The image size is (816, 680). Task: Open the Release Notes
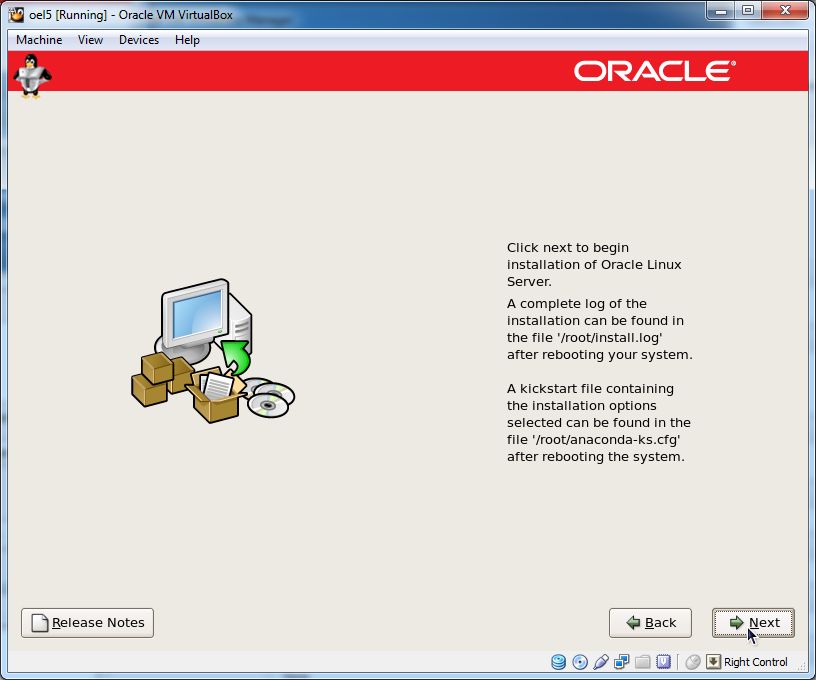tap(87, 623)
